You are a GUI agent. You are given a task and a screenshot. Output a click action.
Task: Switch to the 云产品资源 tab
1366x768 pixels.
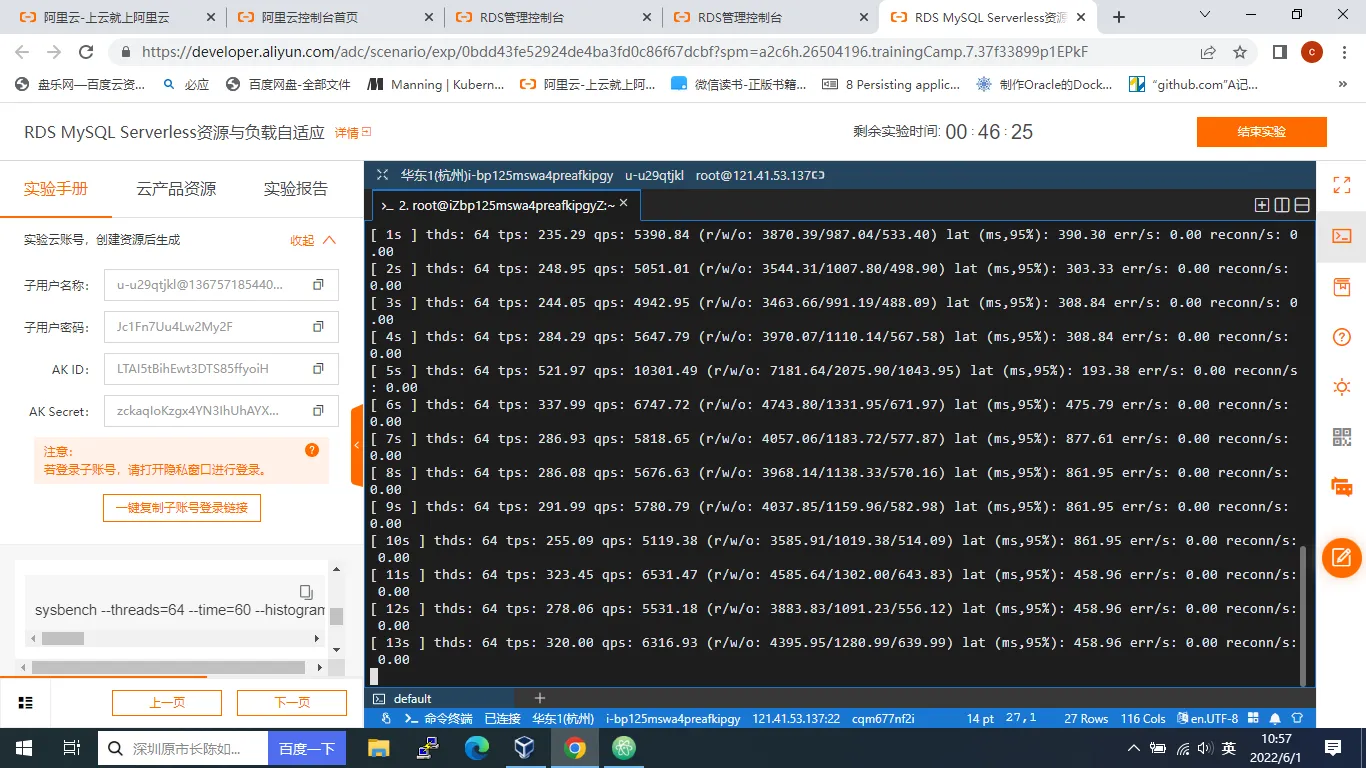(176, 189)
